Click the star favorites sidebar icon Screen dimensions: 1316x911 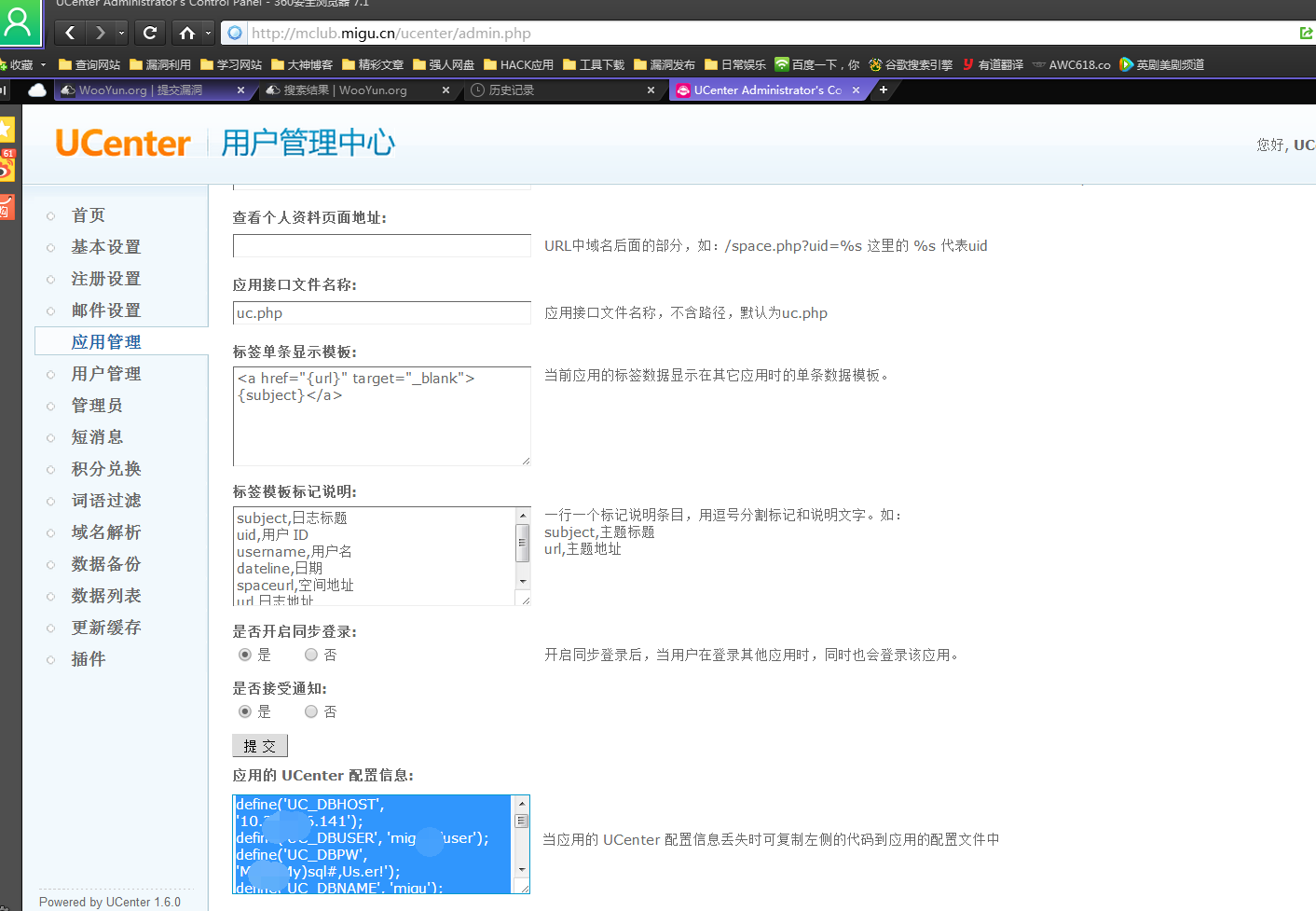pyautogui.click(x=7, y=130)
